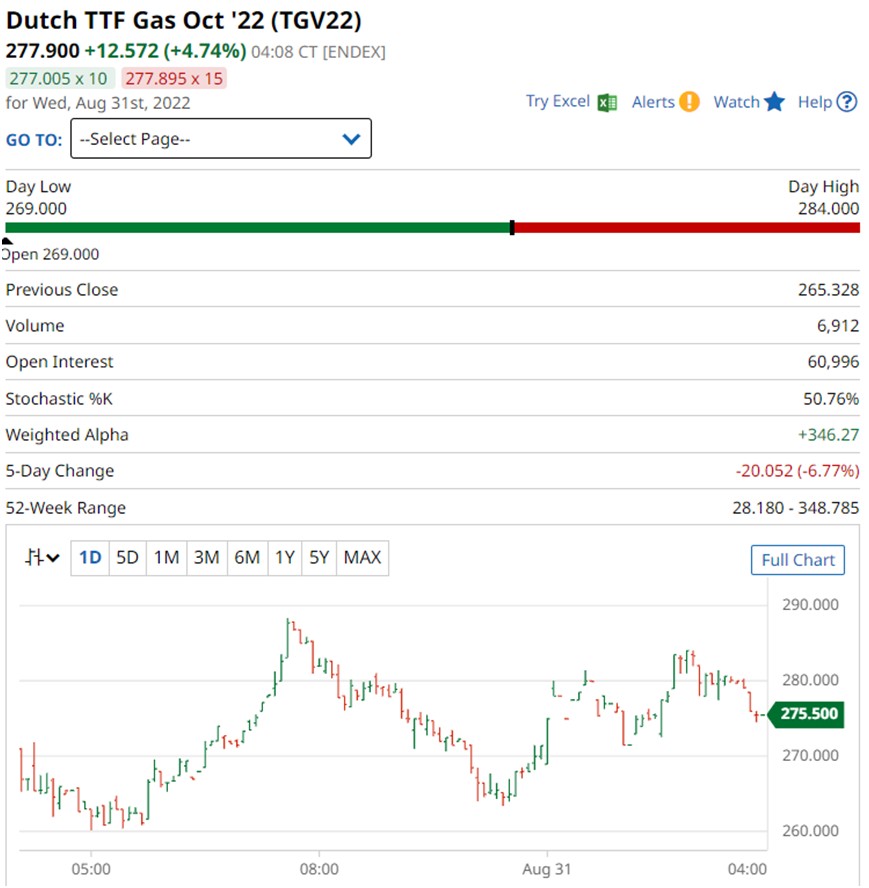Select the 1D chart range tab
The width and height of the screenshot is (869, 888).
click(x=90, y=558)
